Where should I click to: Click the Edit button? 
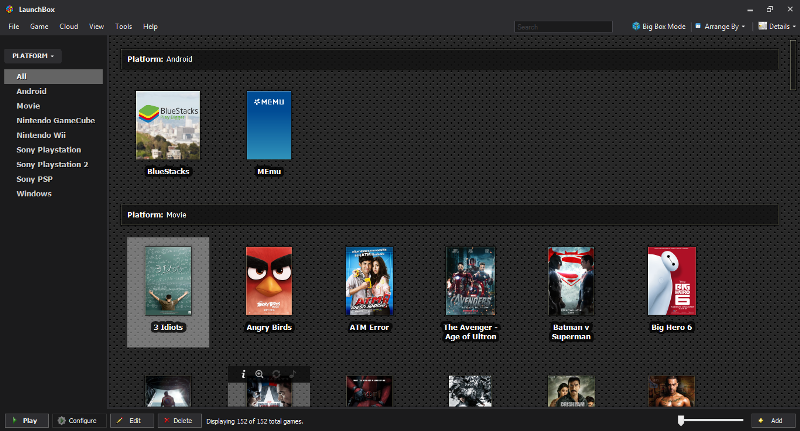(x=132, y=421)
